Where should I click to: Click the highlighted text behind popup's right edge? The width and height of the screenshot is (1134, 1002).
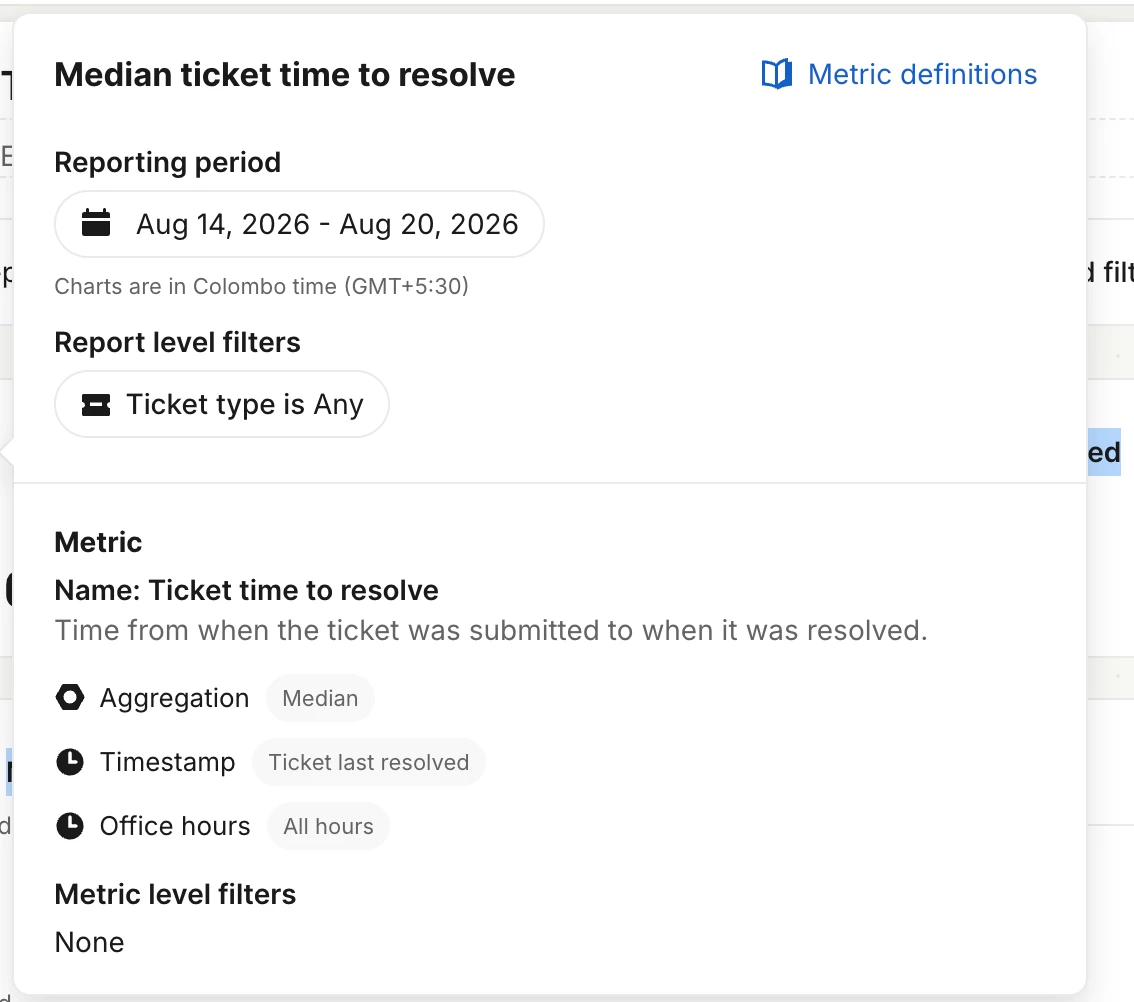pos(1104,452)
